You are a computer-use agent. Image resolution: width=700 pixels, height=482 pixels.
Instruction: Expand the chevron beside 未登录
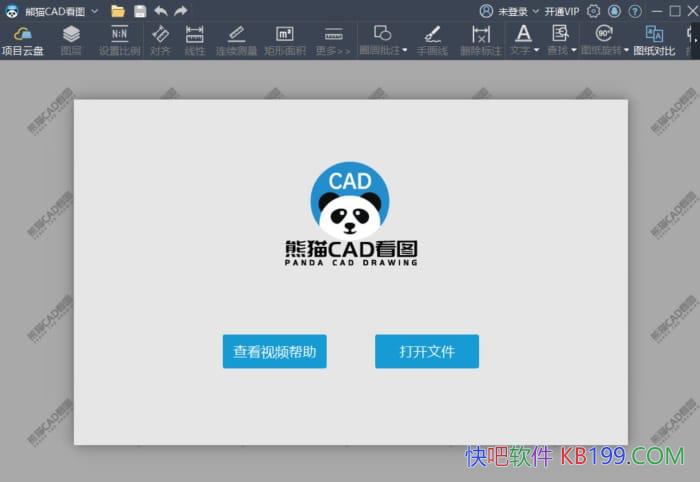tap(536, 11)
